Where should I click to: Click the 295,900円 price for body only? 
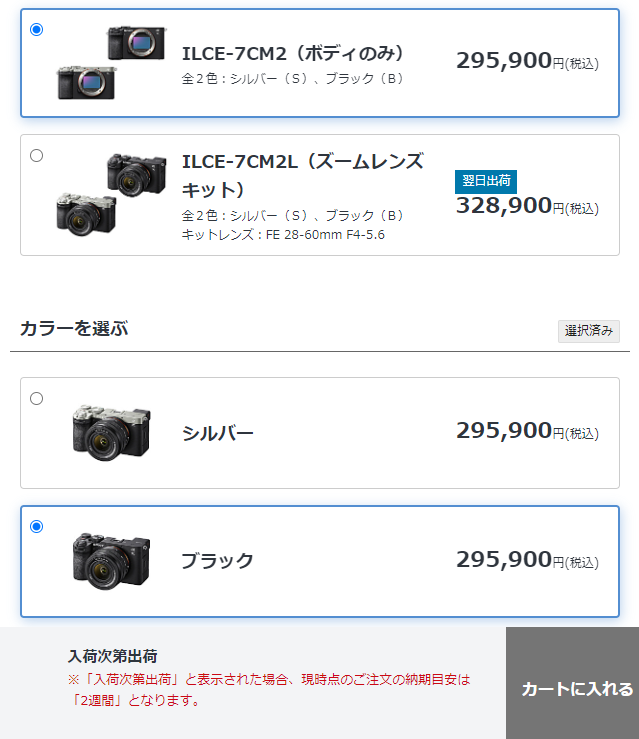[527, 61]
